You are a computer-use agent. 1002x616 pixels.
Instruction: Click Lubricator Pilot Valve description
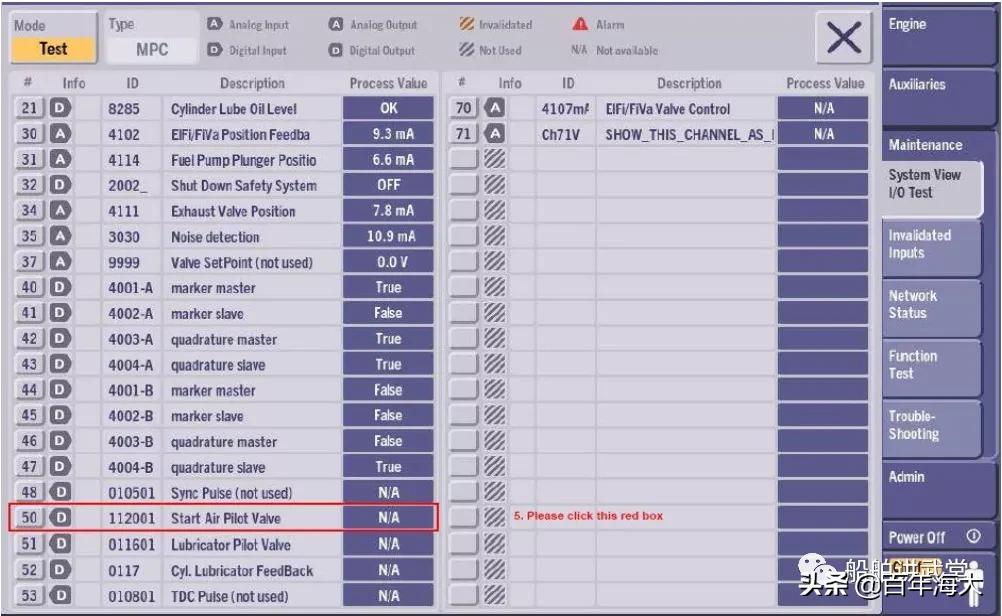pos(231,544)
